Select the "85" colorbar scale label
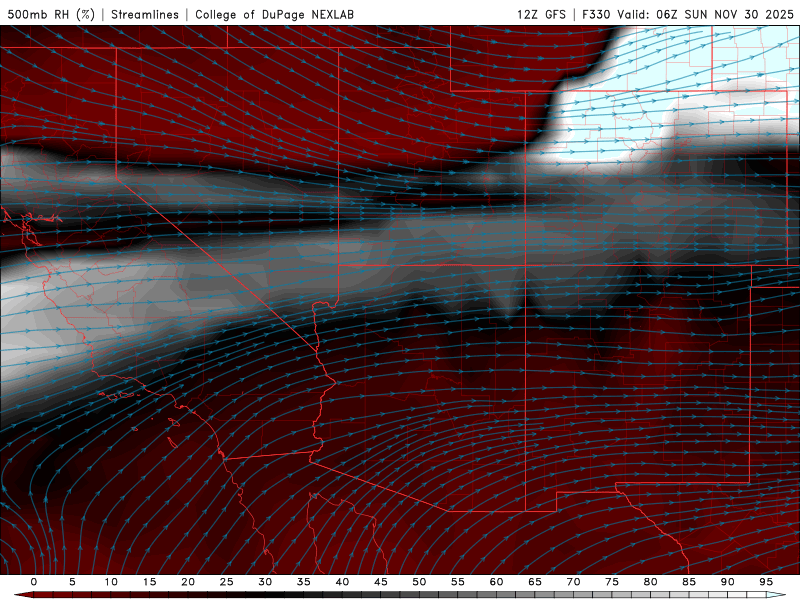The height and width of the screenshot is (600, 800). click(689, 582)
